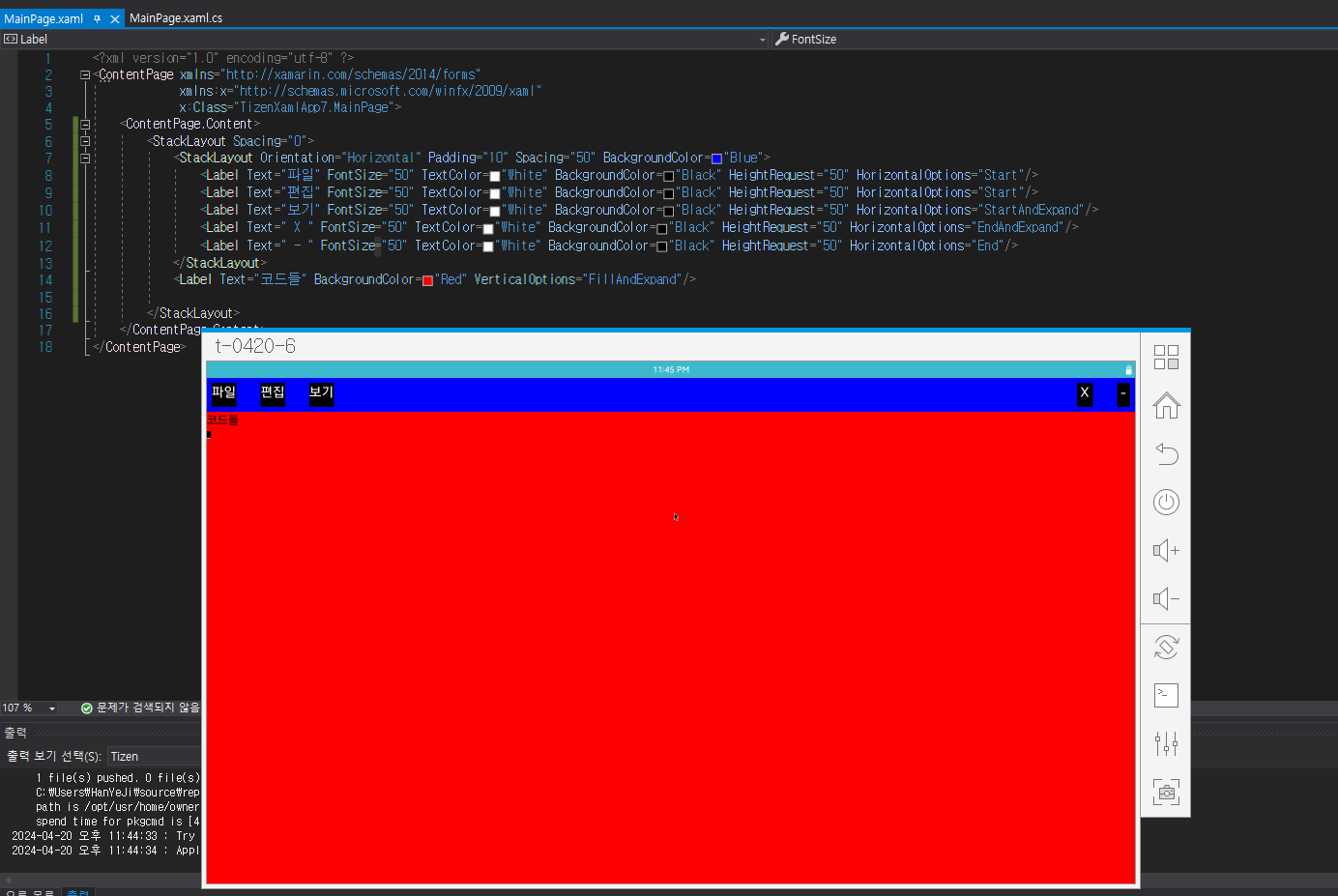The height and width of the screenshot is (896, 1338).
Task: Click the X label in emulator
Action: click(x=1085, y=392)
